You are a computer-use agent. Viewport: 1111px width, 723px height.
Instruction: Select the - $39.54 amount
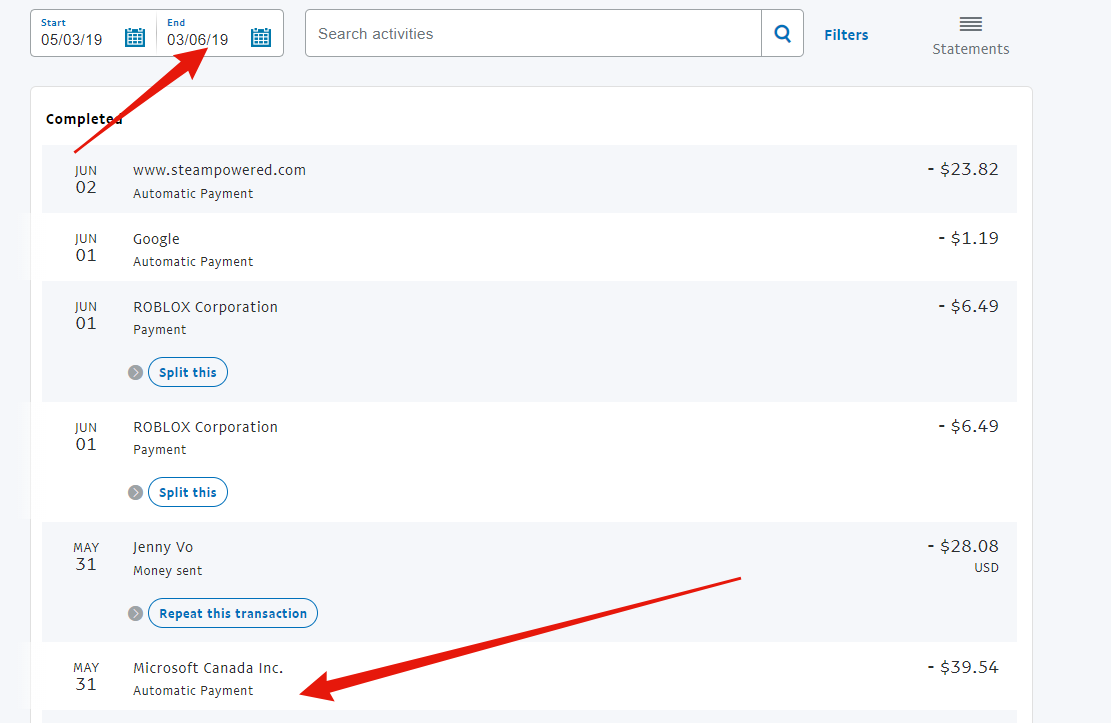(x=963, y=667)
